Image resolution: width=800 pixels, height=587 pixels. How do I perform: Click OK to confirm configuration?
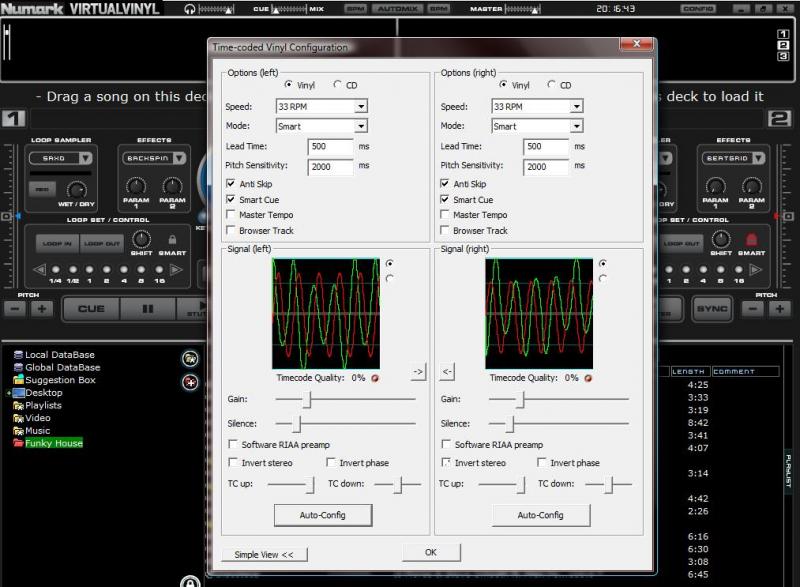[x=430, y=552]
